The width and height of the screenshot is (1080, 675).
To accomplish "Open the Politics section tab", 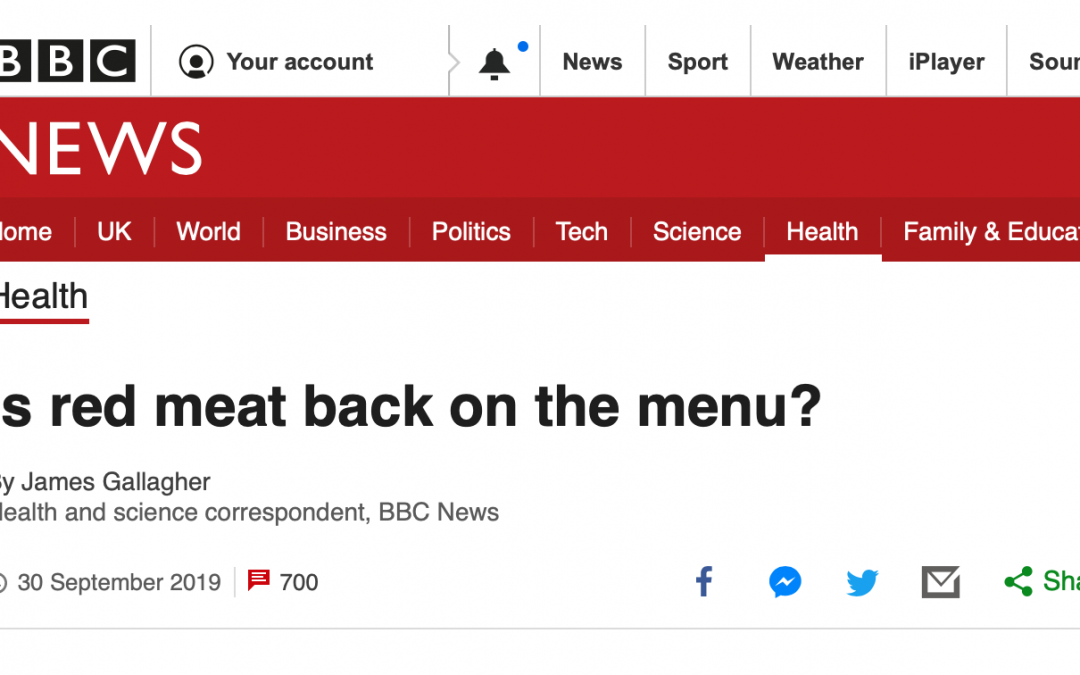I will pos(471,232).
